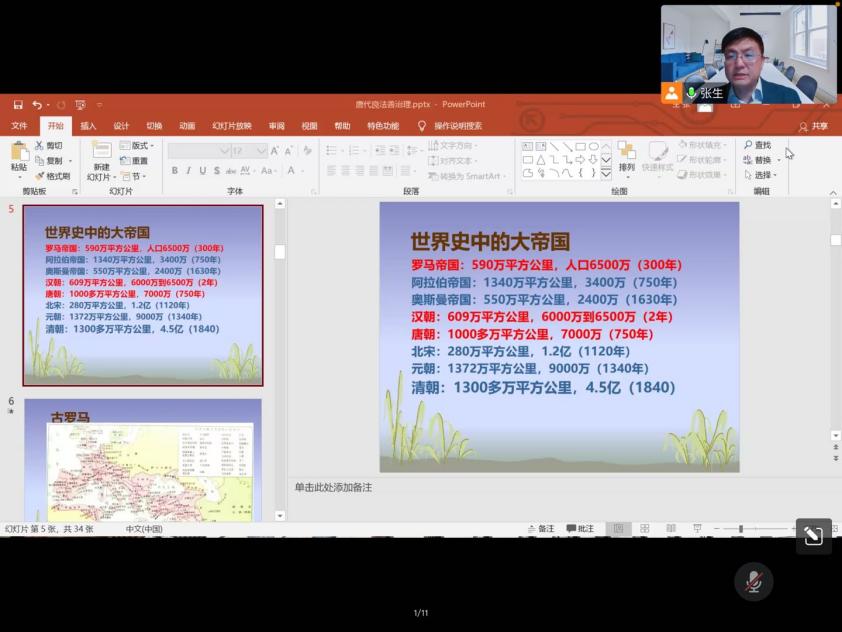Open the Section (节) dropdown
This screenshot has height=632, width=842.
133,176
